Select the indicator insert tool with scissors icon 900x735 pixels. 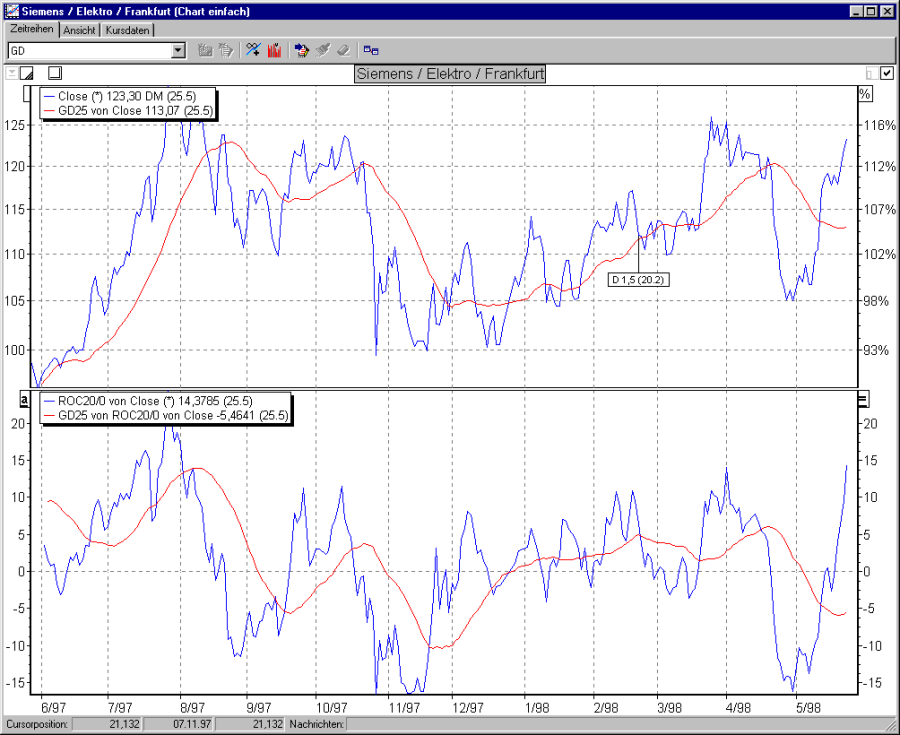[254, 49]
